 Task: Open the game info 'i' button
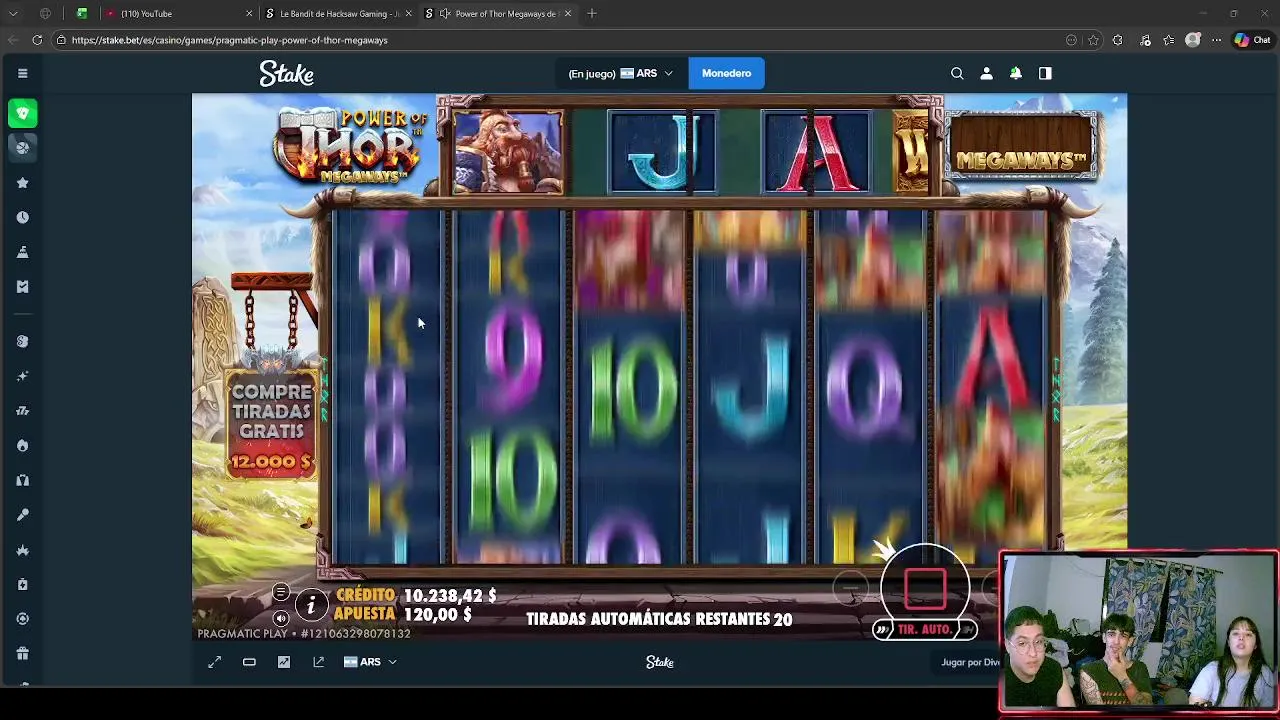click(x=311, y=605)
